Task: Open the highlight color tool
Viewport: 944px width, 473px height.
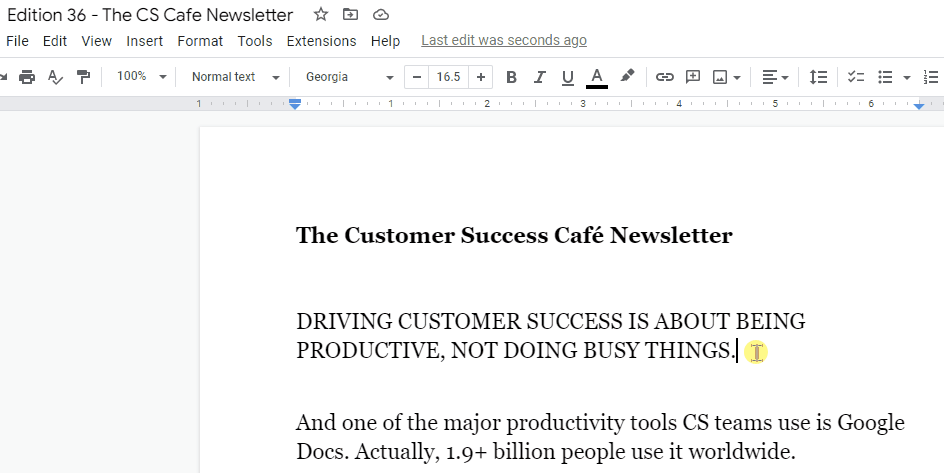Action: pyautogui.click(x=627, y=76)
